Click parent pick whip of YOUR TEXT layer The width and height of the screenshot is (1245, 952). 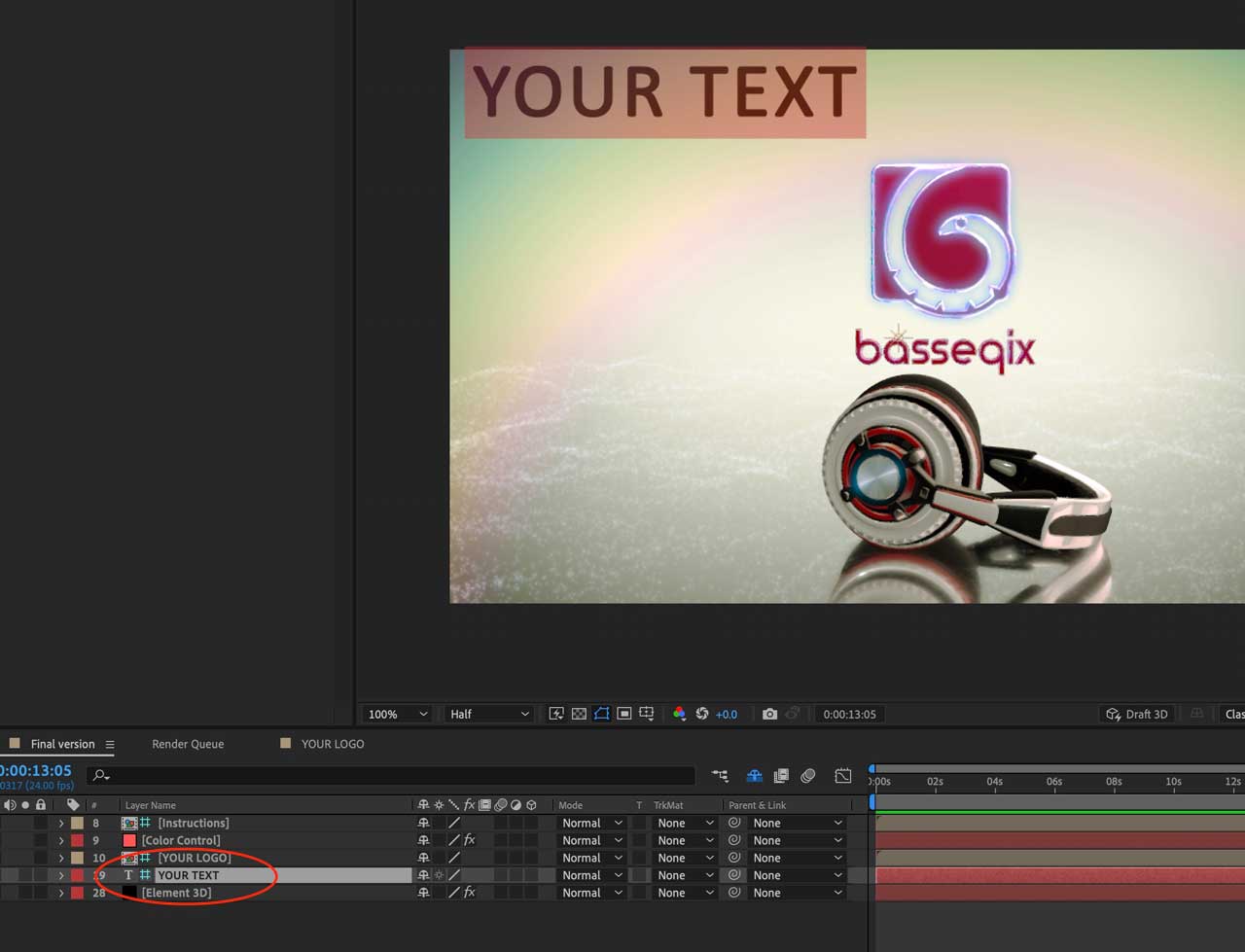pos(734,875)
